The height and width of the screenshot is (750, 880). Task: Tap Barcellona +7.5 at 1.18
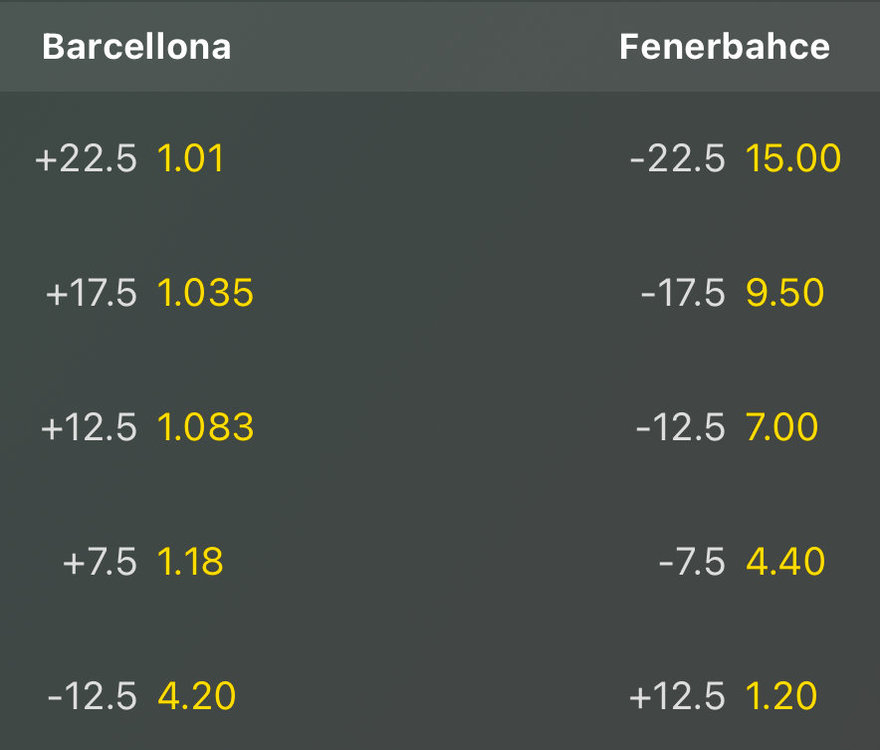143,561
